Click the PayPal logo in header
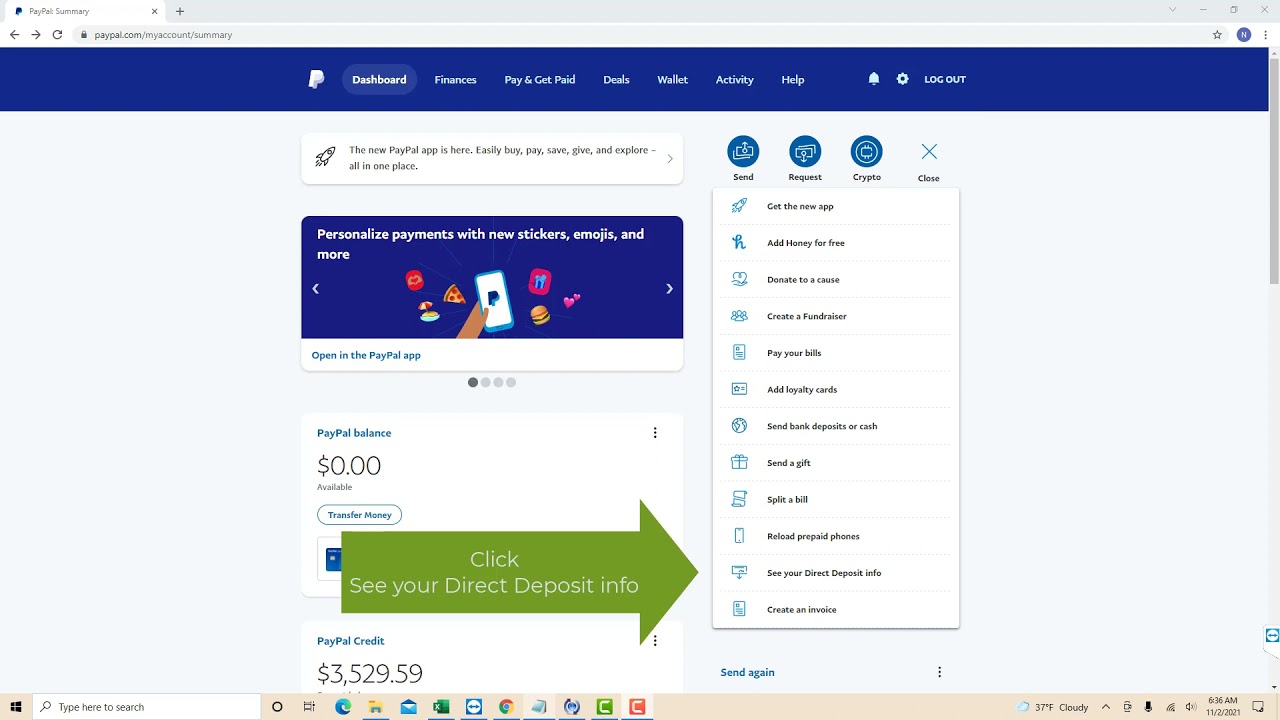 click(x=316, y=79)
